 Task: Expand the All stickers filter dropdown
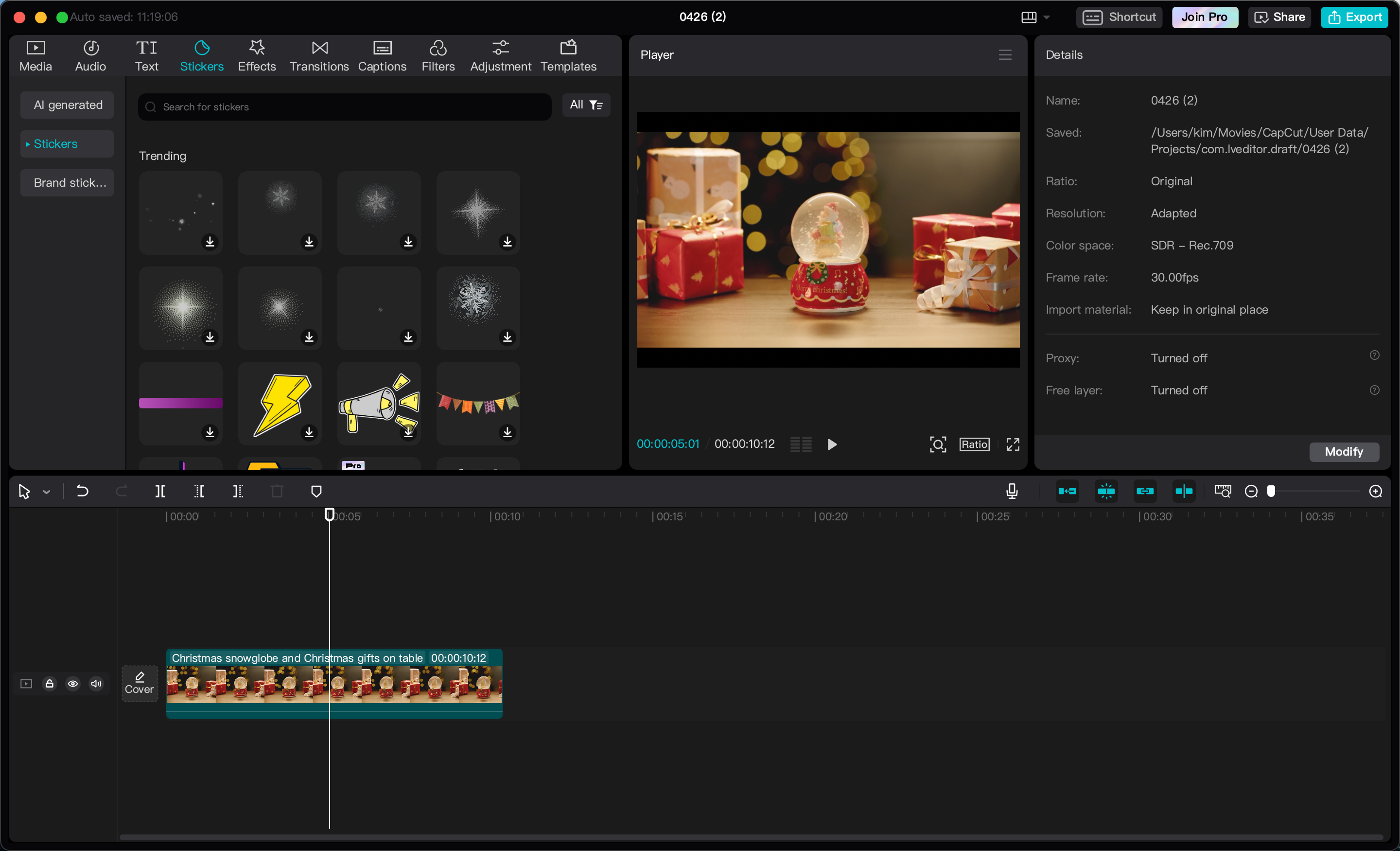[585, 104]
